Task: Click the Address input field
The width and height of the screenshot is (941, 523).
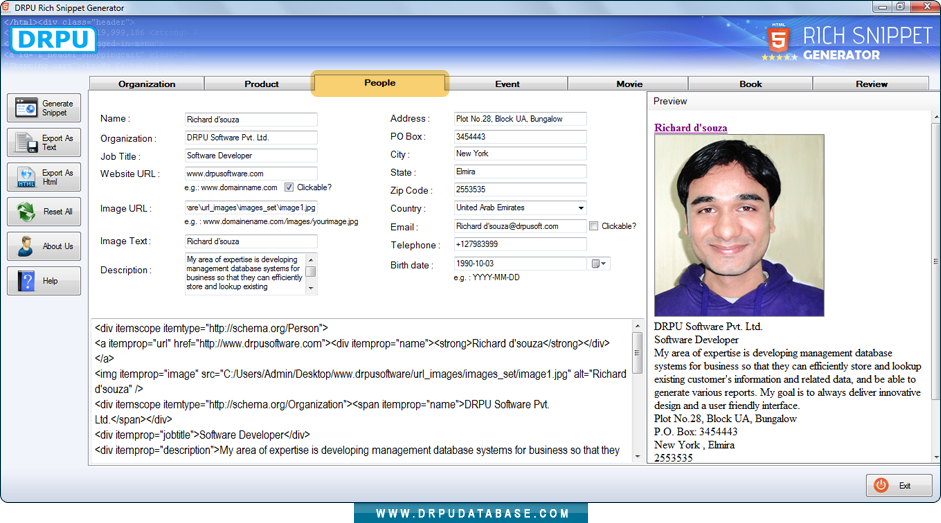Action: click(520, 119)
